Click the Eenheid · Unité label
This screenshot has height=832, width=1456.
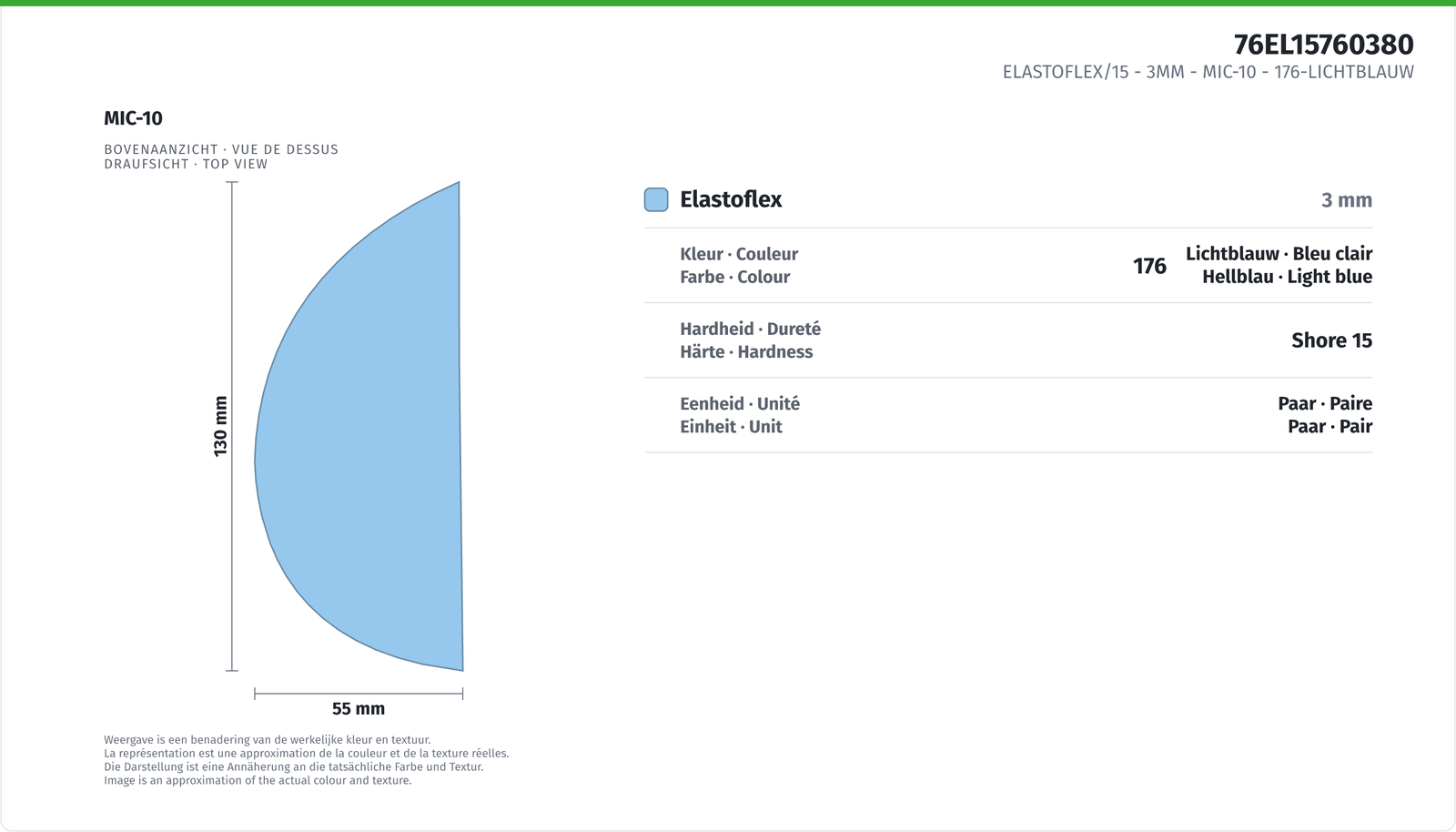pos(740,403)
